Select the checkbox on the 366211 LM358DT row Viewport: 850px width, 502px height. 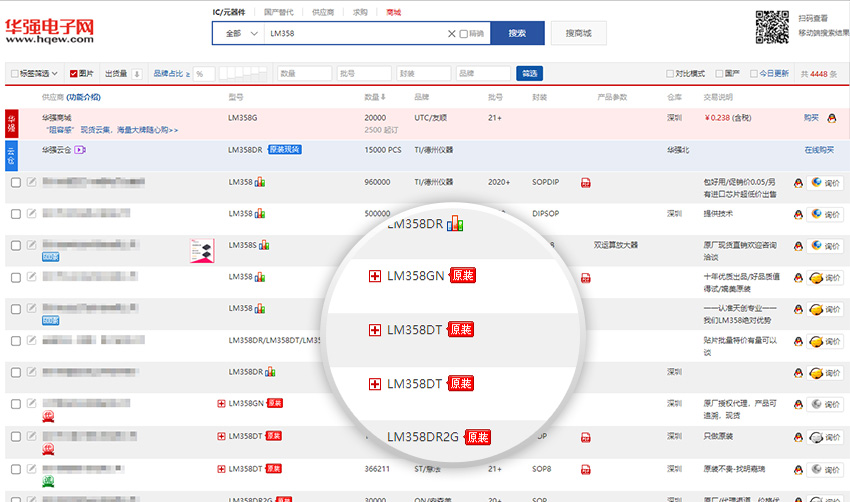pos(16,469)
